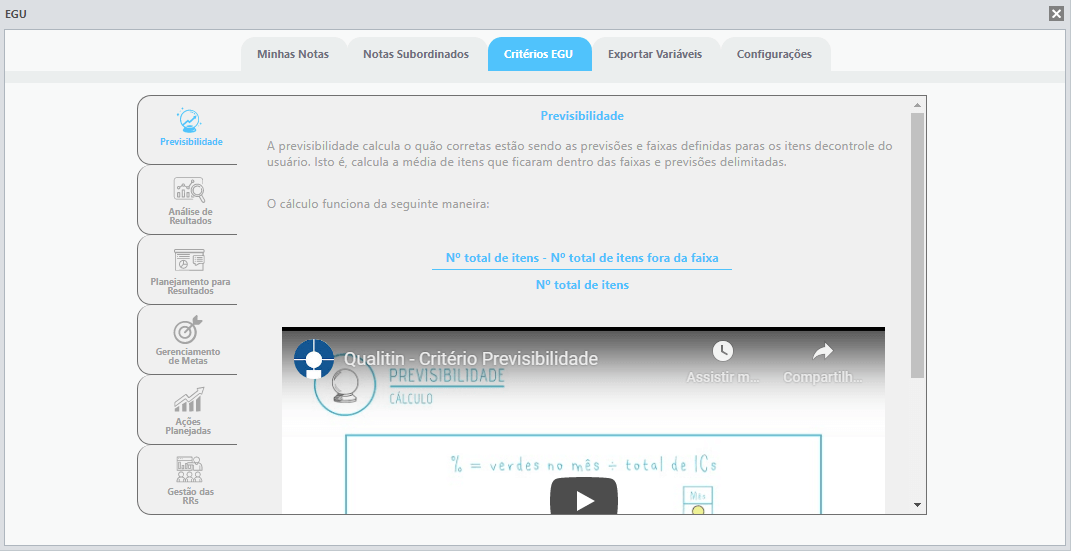Click the Compartilhar arrow icon on video

(x=823, y=351)
